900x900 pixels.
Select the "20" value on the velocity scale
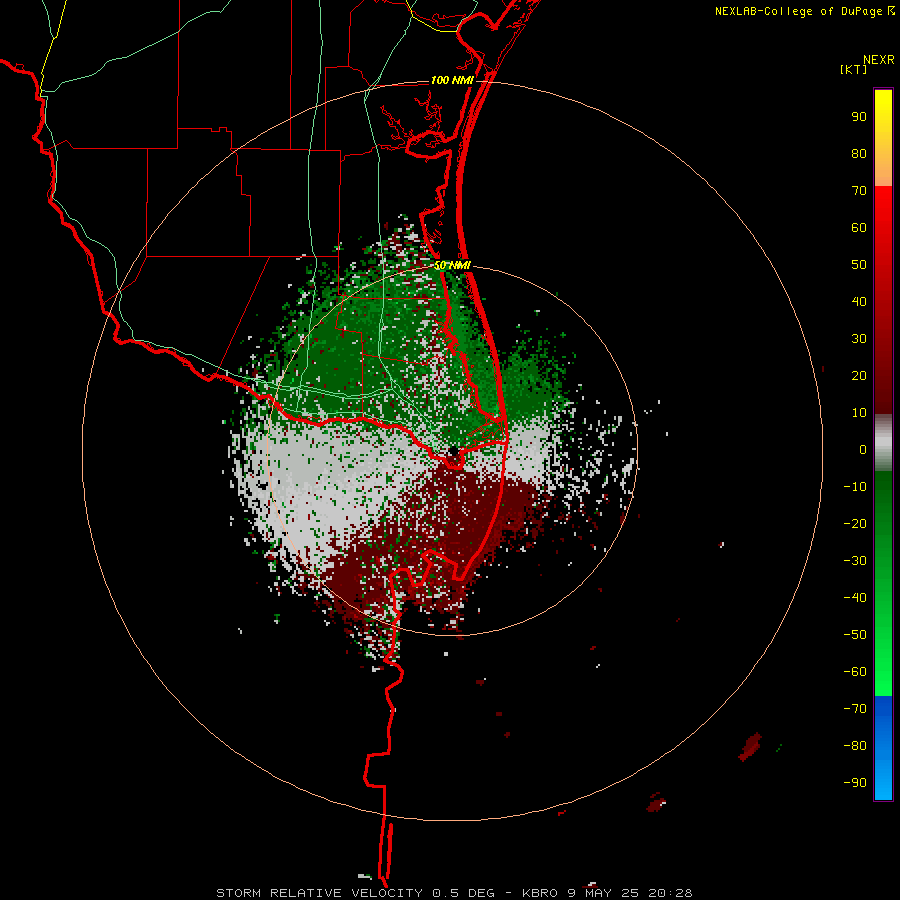click(x=859, y=376)
